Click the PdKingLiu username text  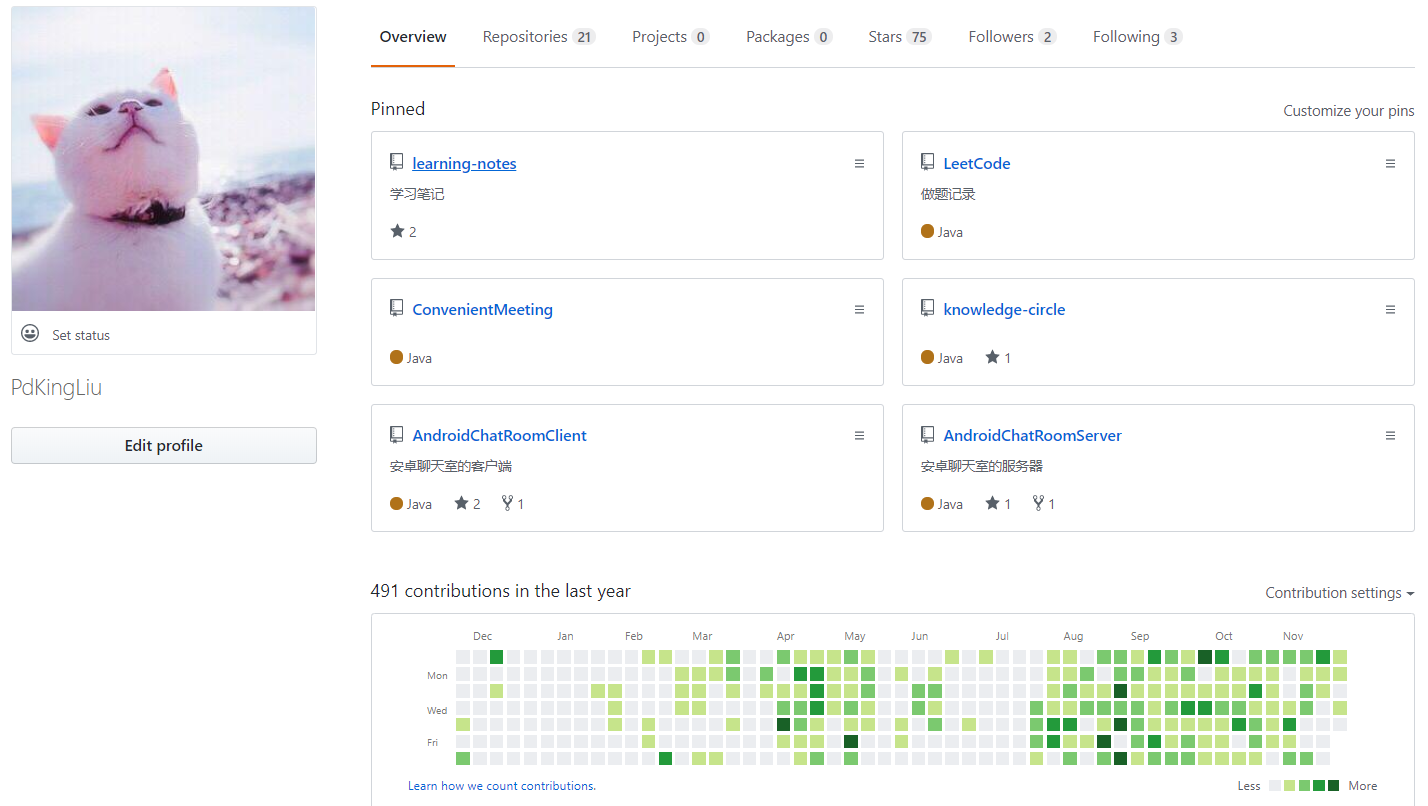coord(57,388)
